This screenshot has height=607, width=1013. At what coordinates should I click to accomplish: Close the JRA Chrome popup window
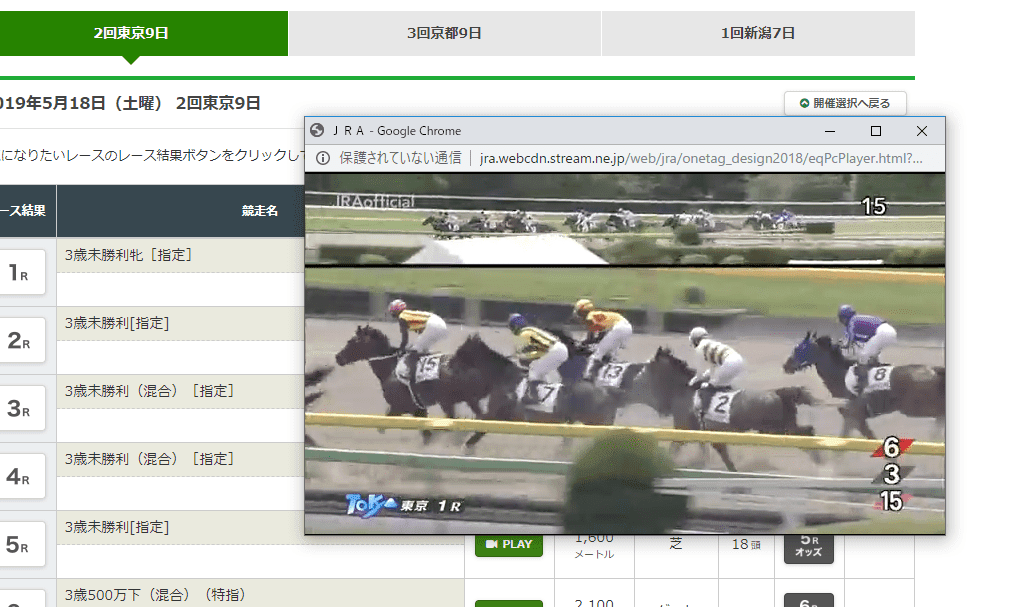(x=922, y=131)
